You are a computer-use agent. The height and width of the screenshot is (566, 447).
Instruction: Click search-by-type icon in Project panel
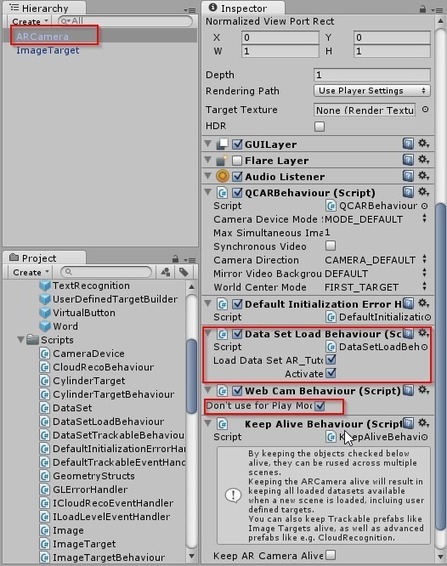pos(166,272)
